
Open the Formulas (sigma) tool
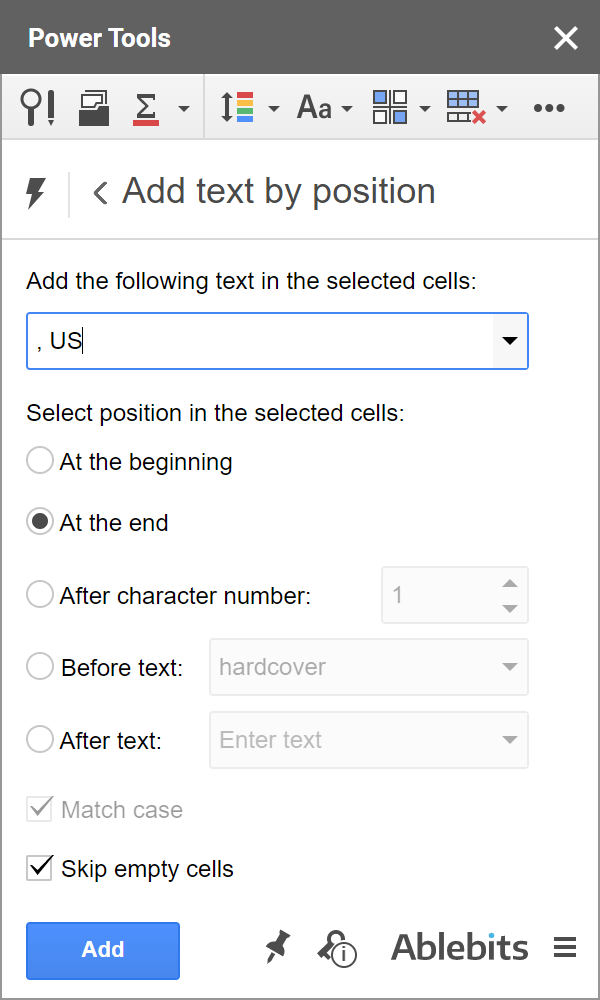(146, 106)
